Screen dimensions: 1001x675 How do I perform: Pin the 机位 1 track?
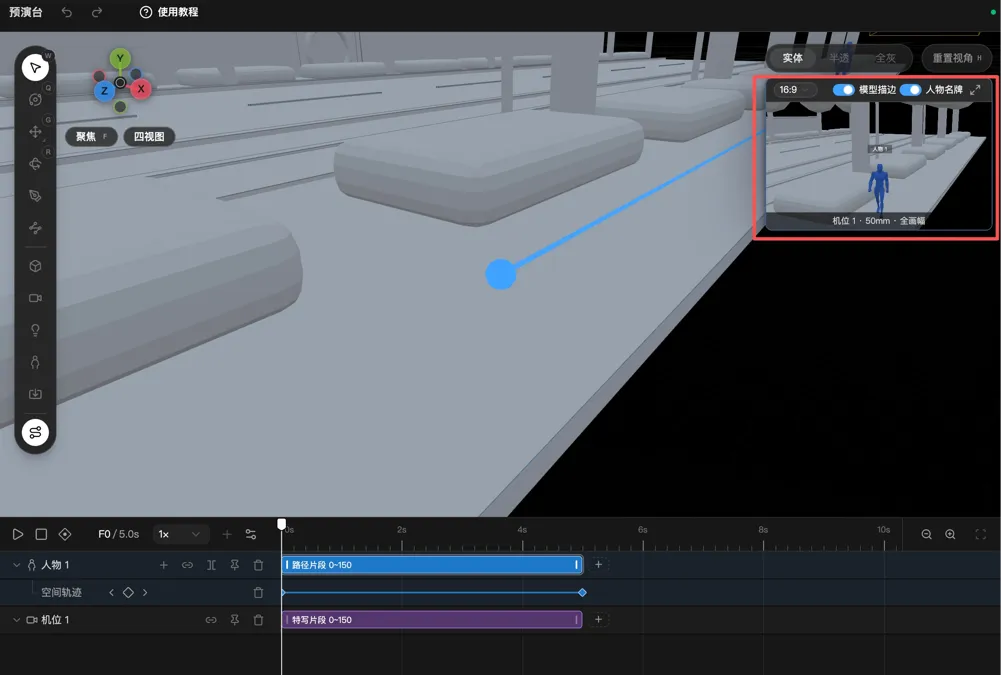coord(234,619)
